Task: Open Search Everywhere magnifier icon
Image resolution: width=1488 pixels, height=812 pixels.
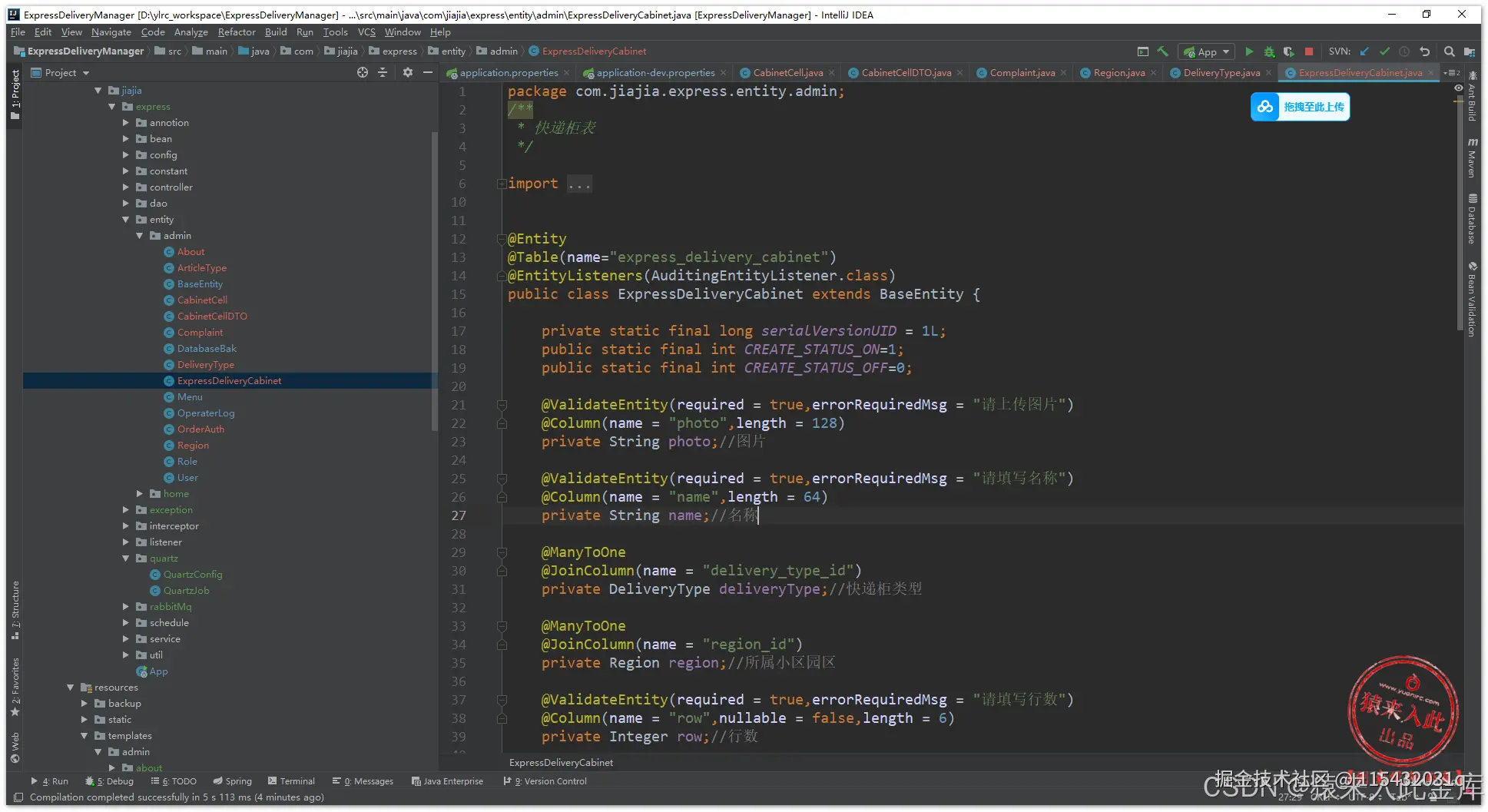Action: click(1449, 51)
